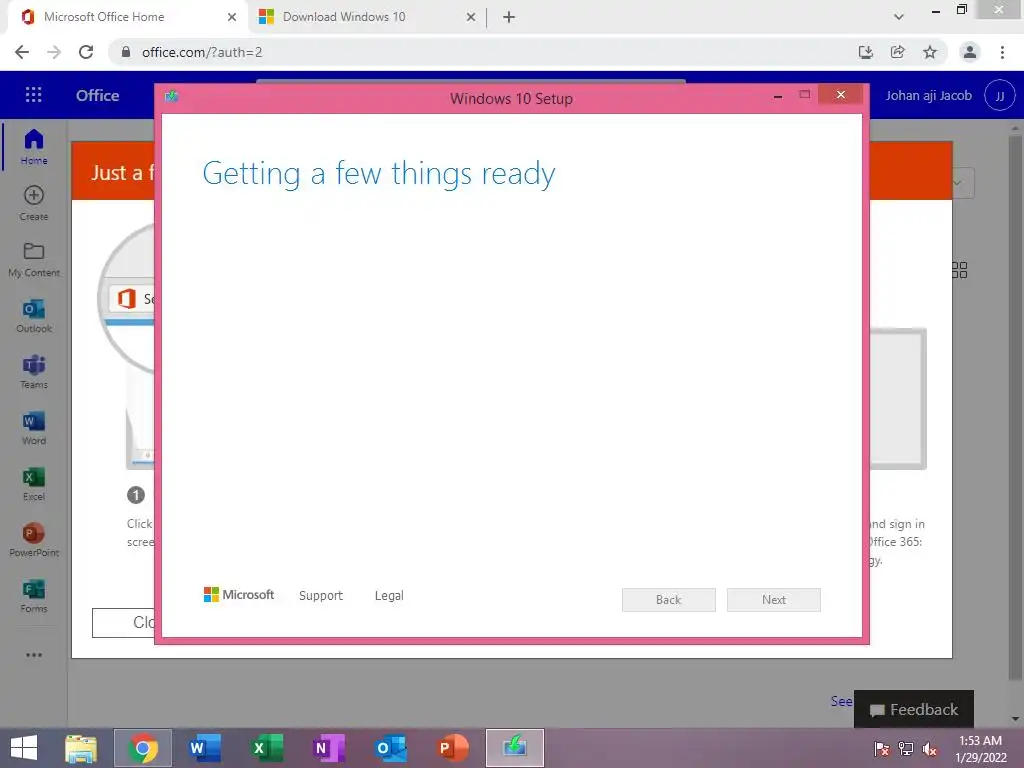Go to Home in Office sidebar
Image resolution: width=1024 pixels, height=768 pixels.
point(34,147)
